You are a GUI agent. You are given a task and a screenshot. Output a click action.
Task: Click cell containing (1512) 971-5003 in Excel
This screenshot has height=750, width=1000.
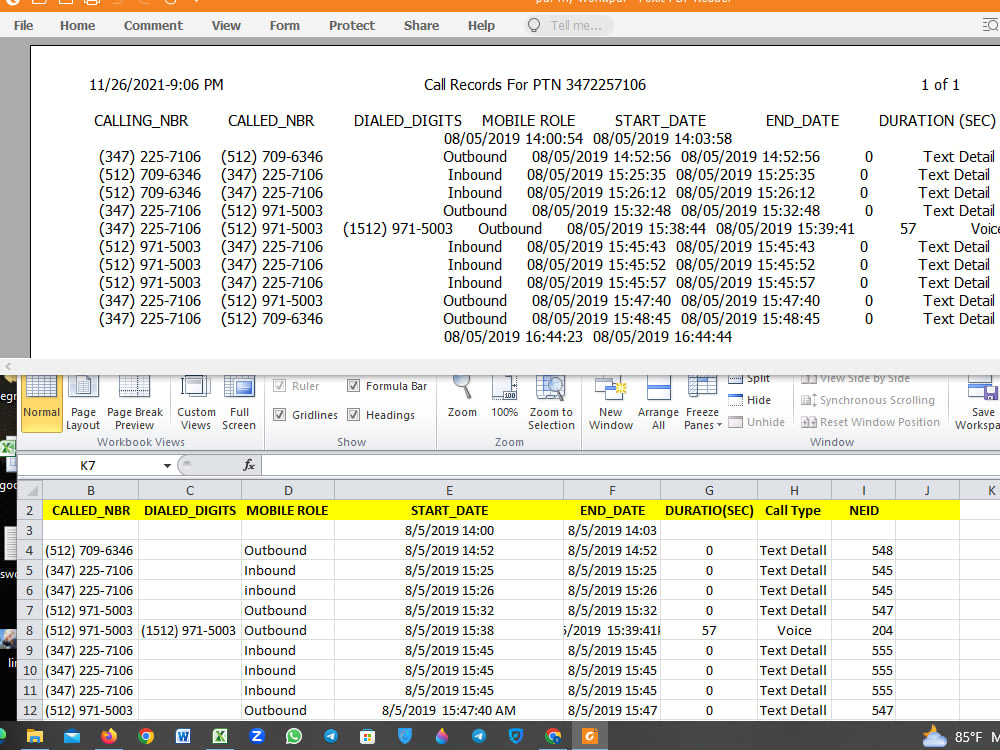coord(189,630)
